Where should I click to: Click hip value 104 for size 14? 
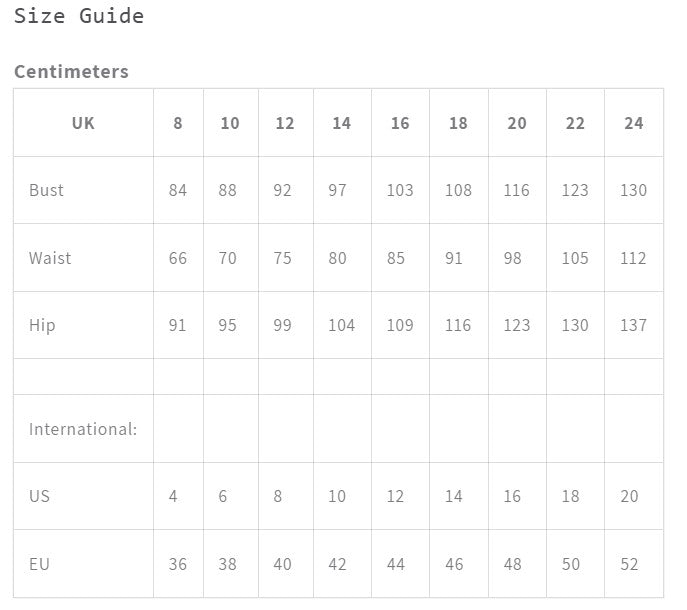341,325
